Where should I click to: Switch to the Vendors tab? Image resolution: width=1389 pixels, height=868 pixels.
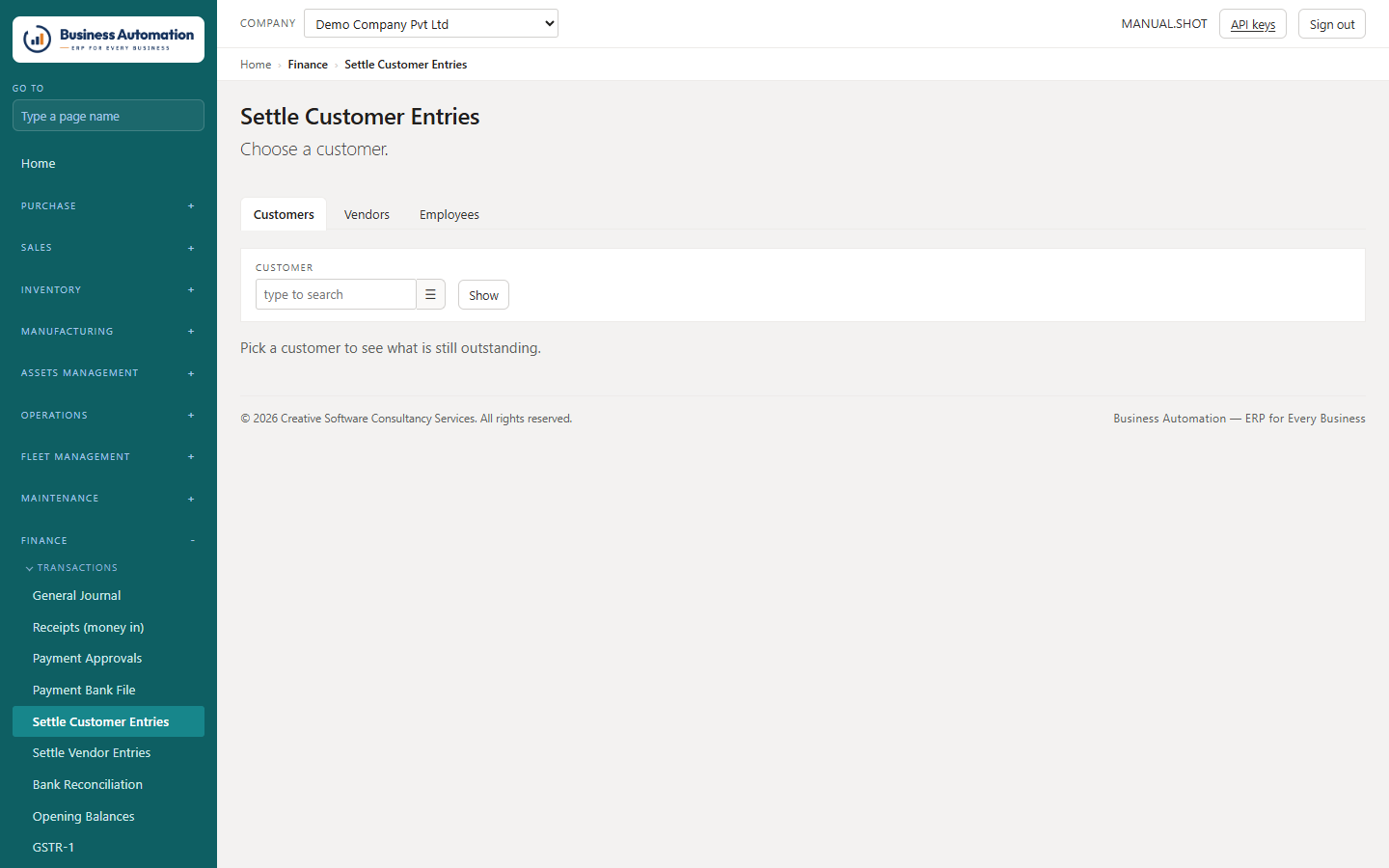coord(367,214)
